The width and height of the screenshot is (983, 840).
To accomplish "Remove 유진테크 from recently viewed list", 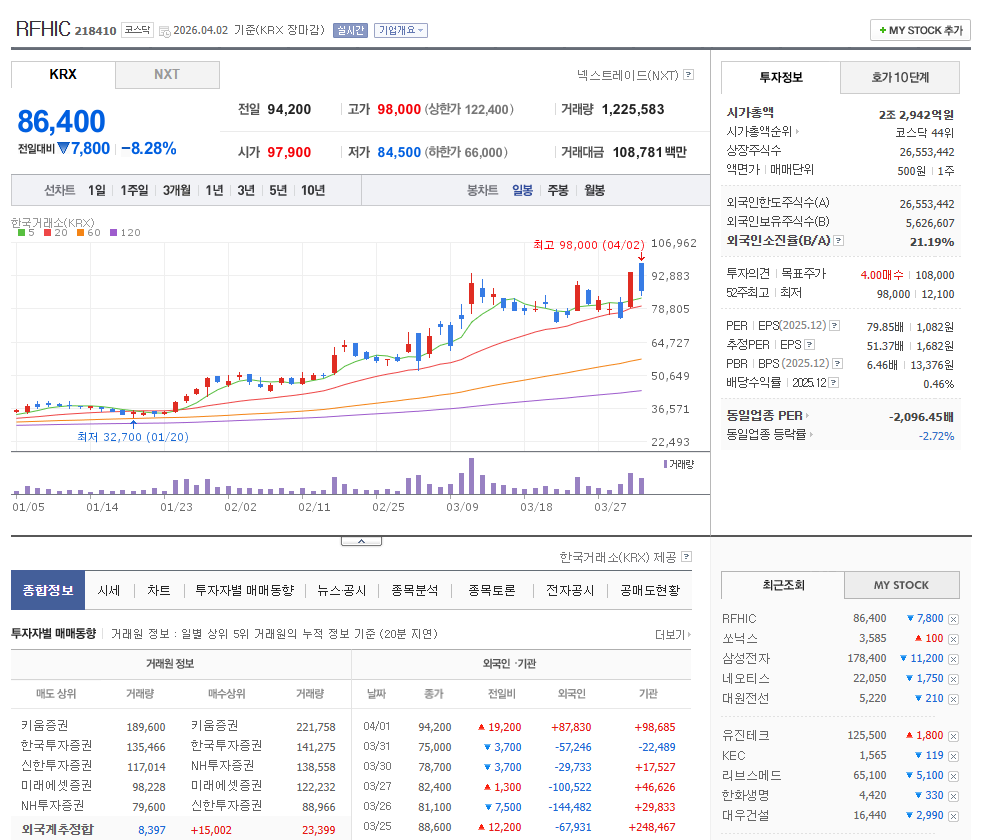I will [x=954, y=737].
